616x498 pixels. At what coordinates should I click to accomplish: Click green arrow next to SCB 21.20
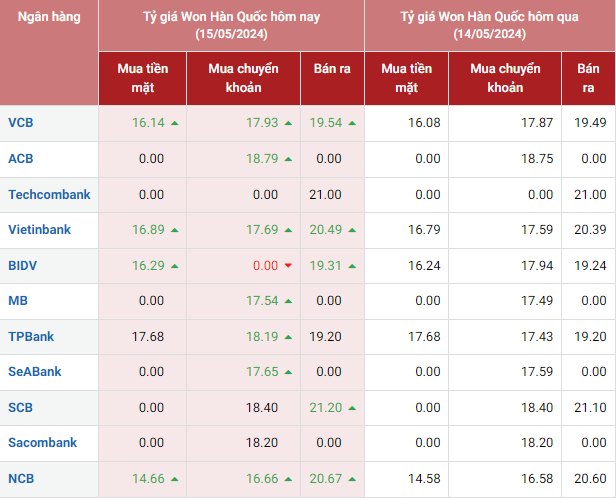[x=353, y=407]
